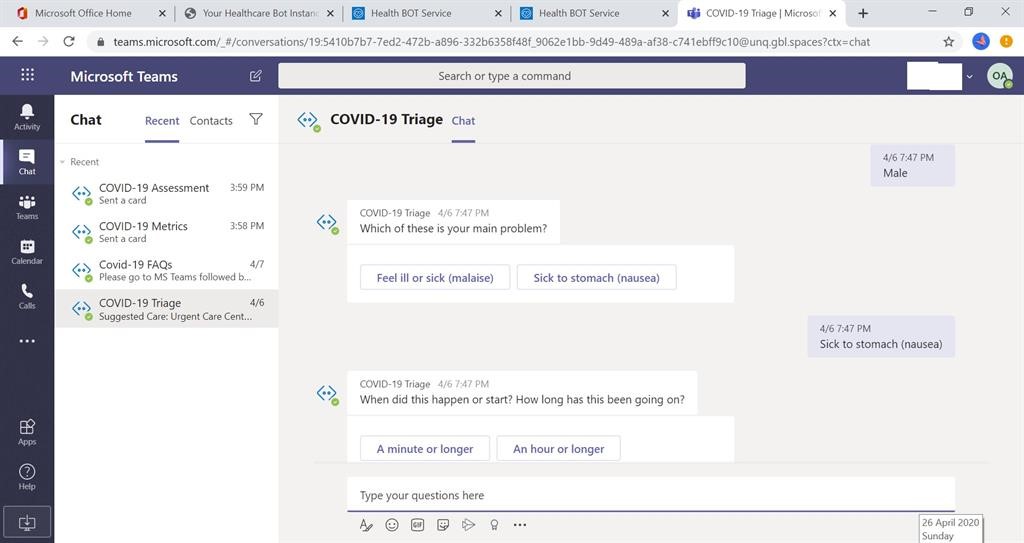
Task: Close the Microsoft Office Home tab
Action: pos(162,13)
